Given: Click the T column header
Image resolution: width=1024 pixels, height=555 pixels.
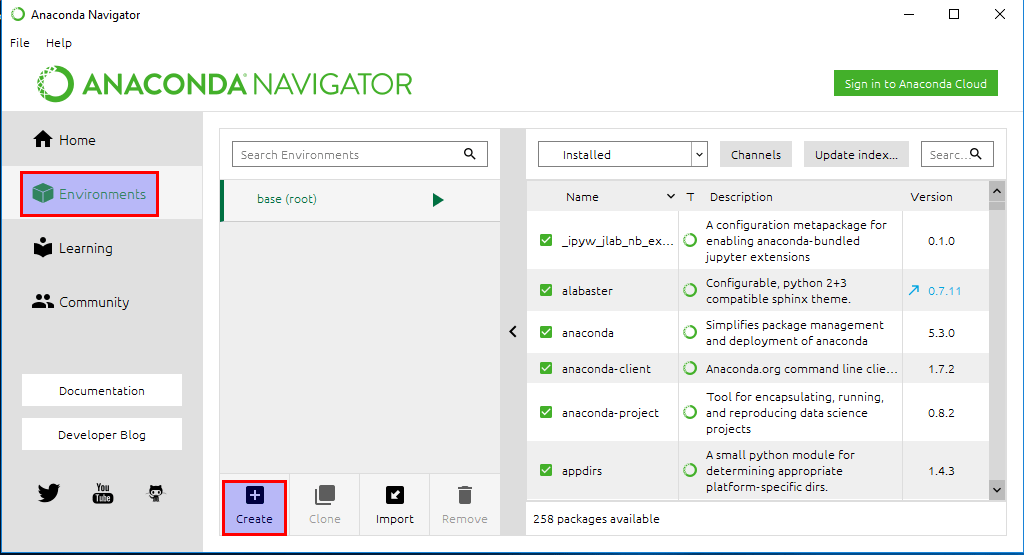Looking at the screenshot, I should pyautogui.click(x=690, y=197).
